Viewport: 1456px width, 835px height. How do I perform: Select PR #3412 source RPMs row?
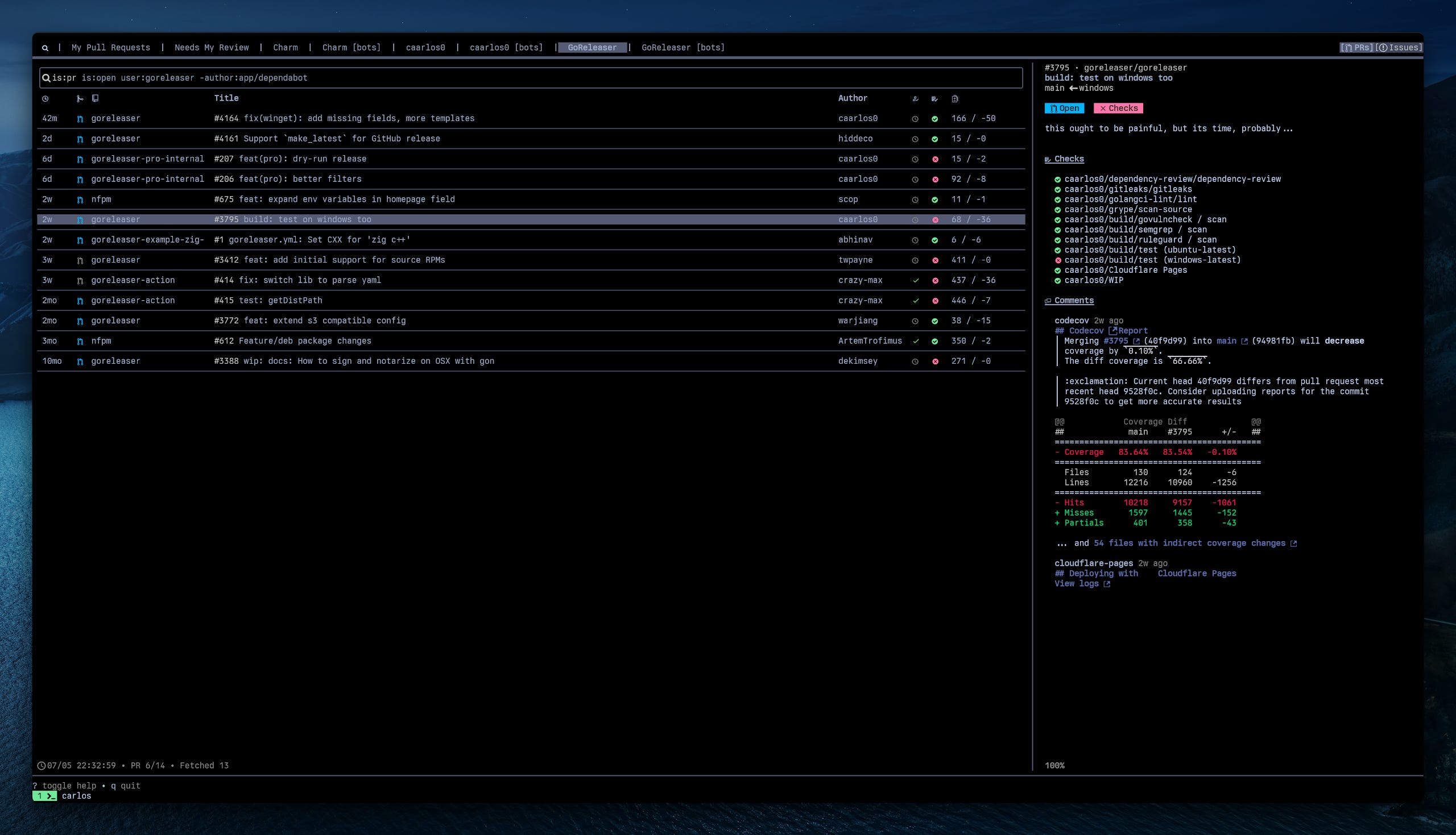click(531, 260)
